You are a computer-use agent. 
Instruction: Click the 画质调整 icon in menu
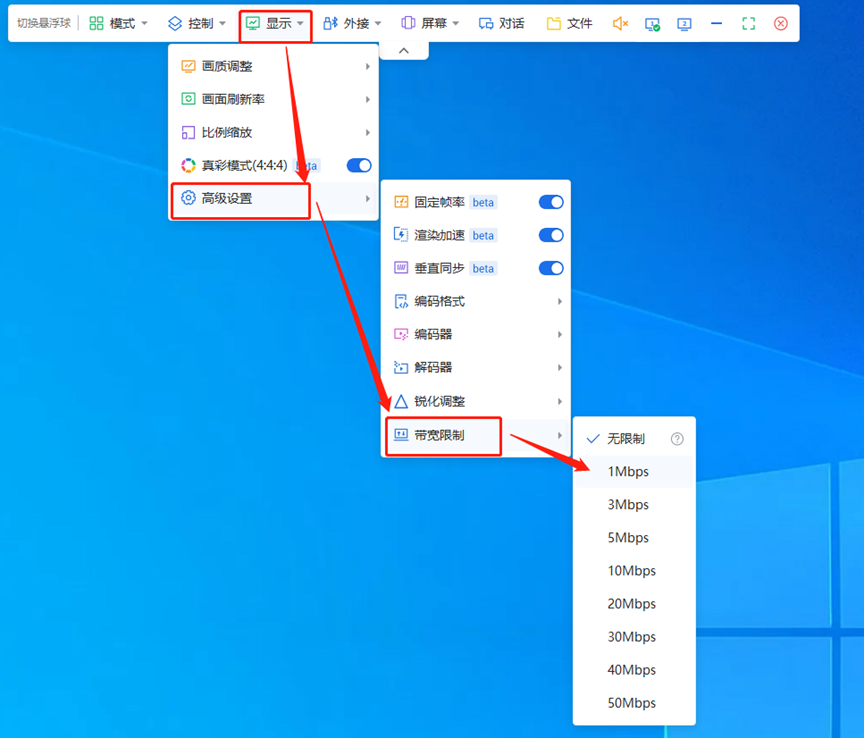188,66
